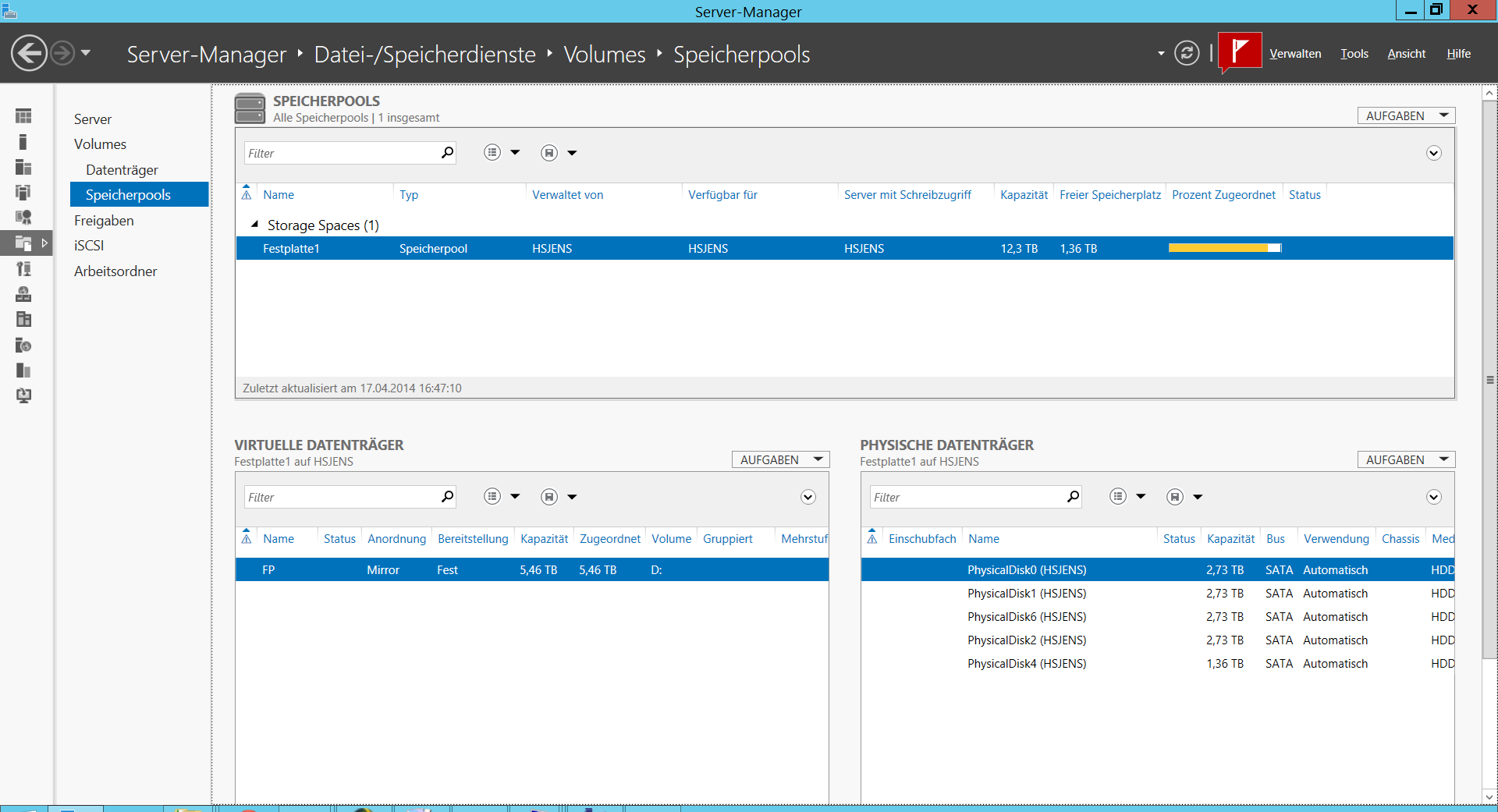This screenshot has width=1498, height=812.
Task: Open the Verwalten menu
Action: [x=1295, y=54]
